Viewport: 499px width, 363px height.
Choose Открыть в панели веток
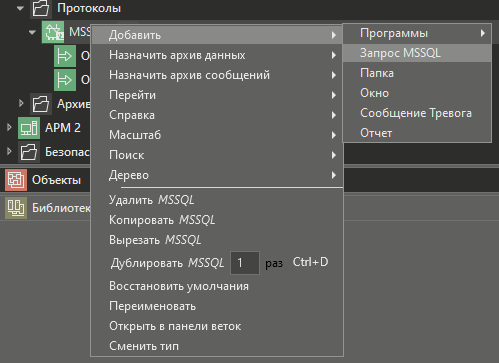[x=217, y=326]
